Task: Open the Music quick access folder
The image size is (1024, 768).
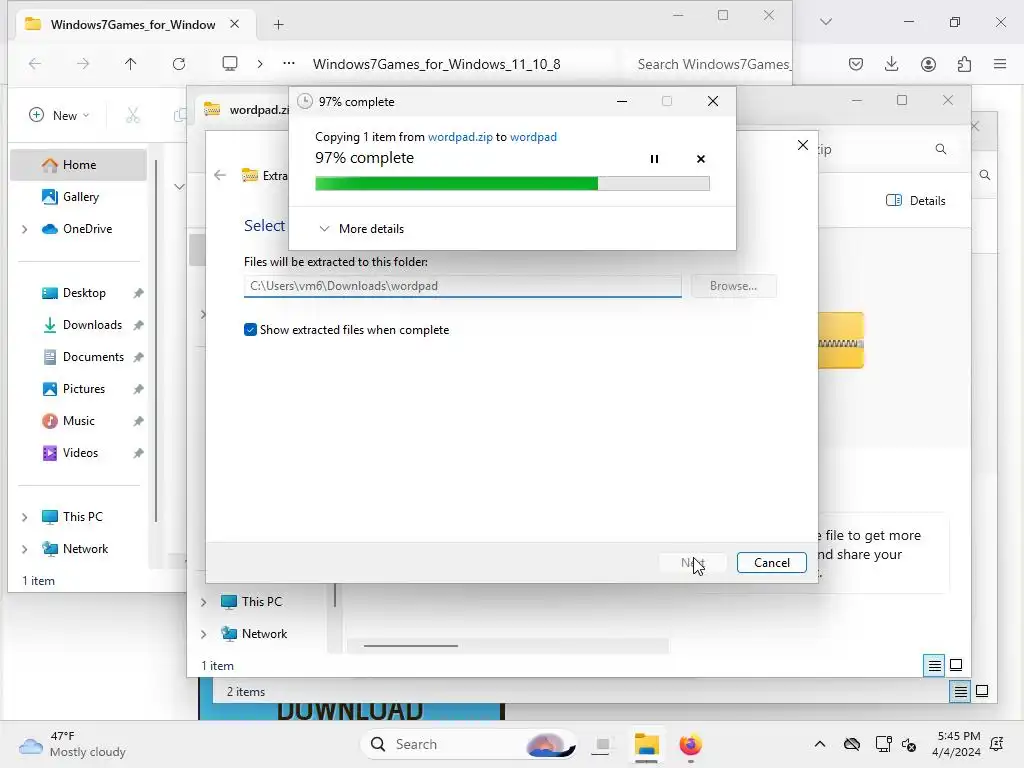Action: click(78, 421)
